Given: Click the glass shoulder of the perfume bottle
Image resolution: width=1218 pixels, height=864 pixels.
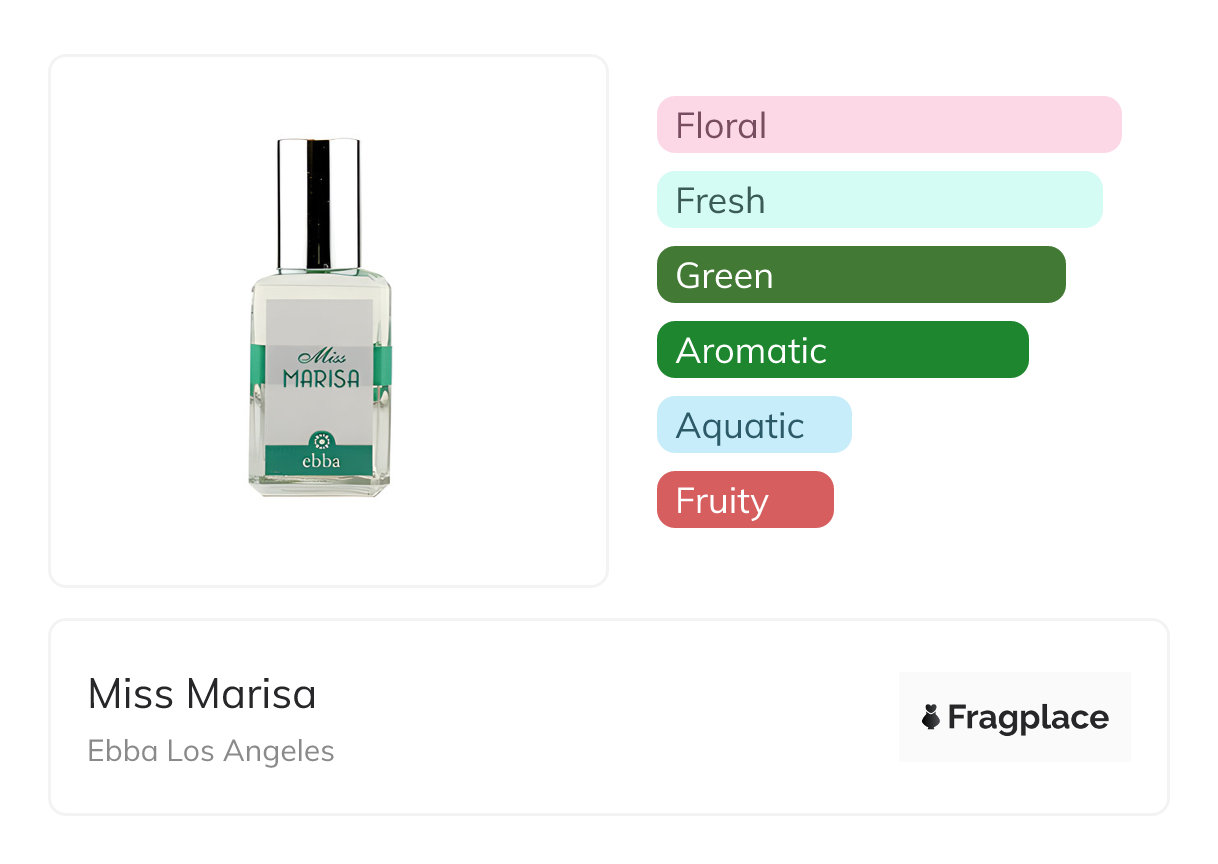Looking at the screenshot, I should coord(319,282).
